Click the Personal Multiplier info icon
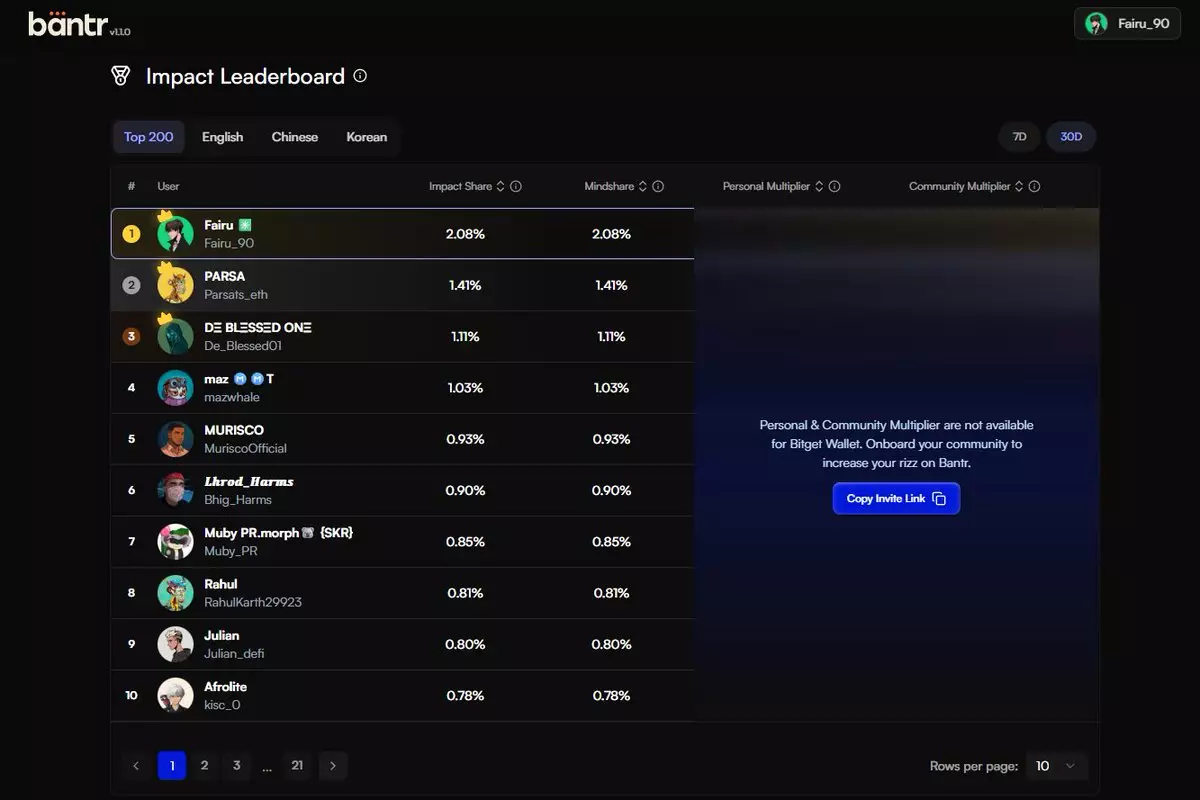The width and height of the screenshot is (1200, 800). pos(834,187)
